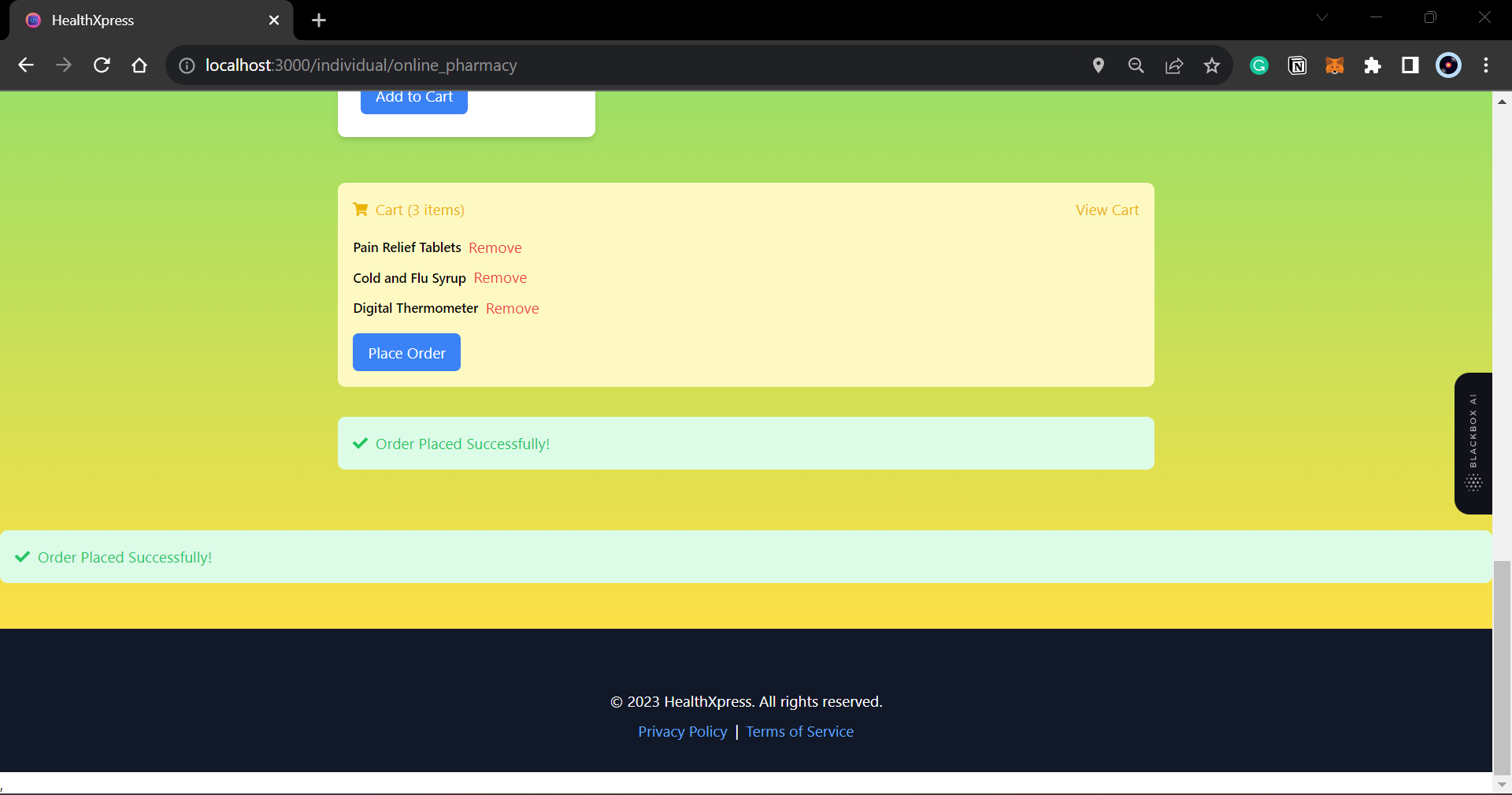Open a new browser tab
This screenshot has width=1512, height=795.
click(x=319, y=20)
